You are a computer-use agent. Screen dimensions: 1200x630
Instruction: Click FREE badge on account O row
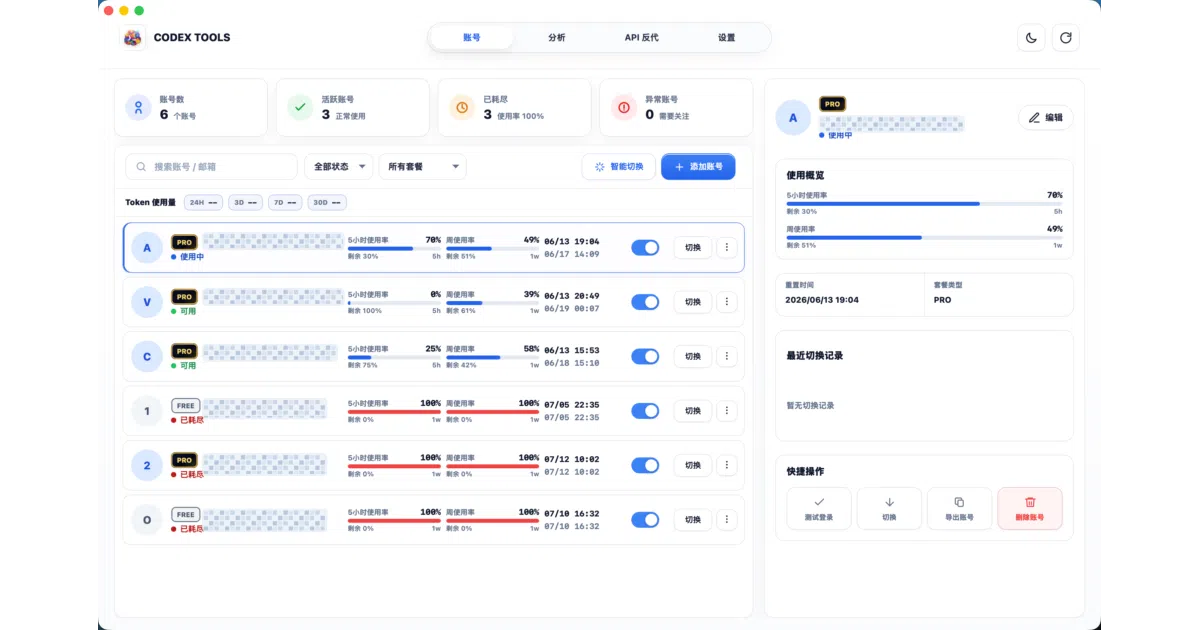[x=186, y=514]
